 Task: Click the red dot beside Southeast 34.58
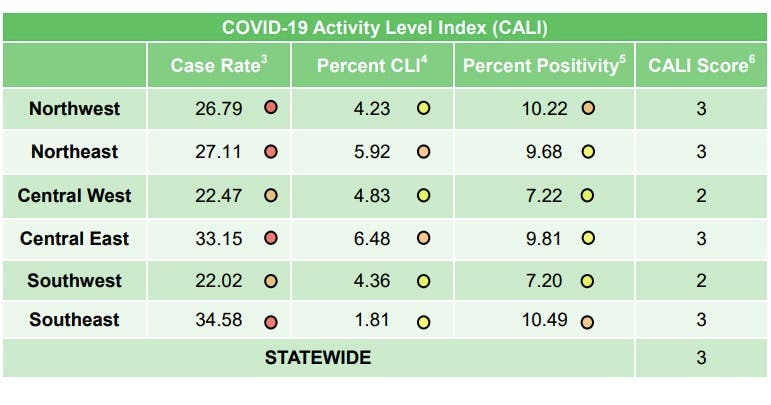[270, 323]
